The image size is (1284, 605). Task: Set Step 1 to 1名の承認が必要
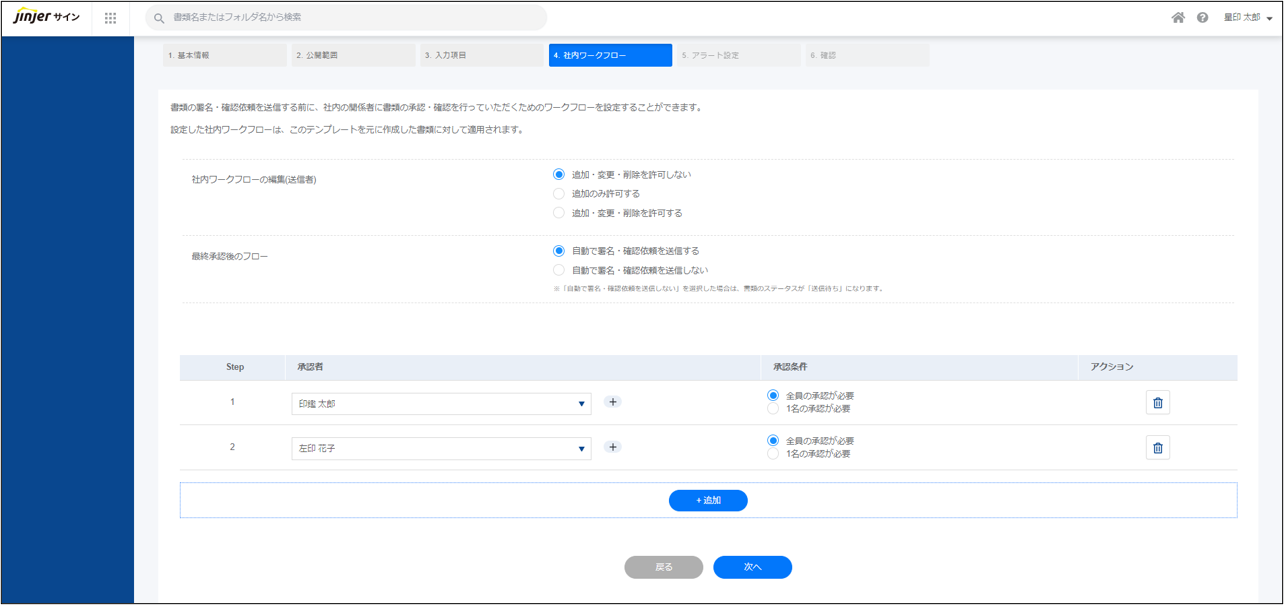click(x=772, y=408)
